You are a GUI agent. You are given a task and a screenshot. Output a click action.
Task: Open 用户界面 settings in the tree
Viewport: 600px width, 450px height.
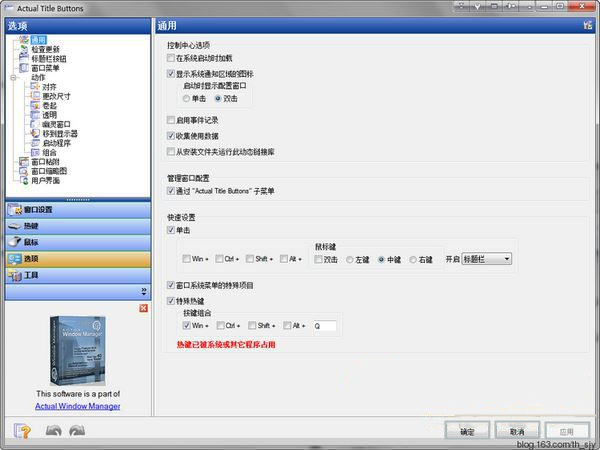[x=45, y=180]
